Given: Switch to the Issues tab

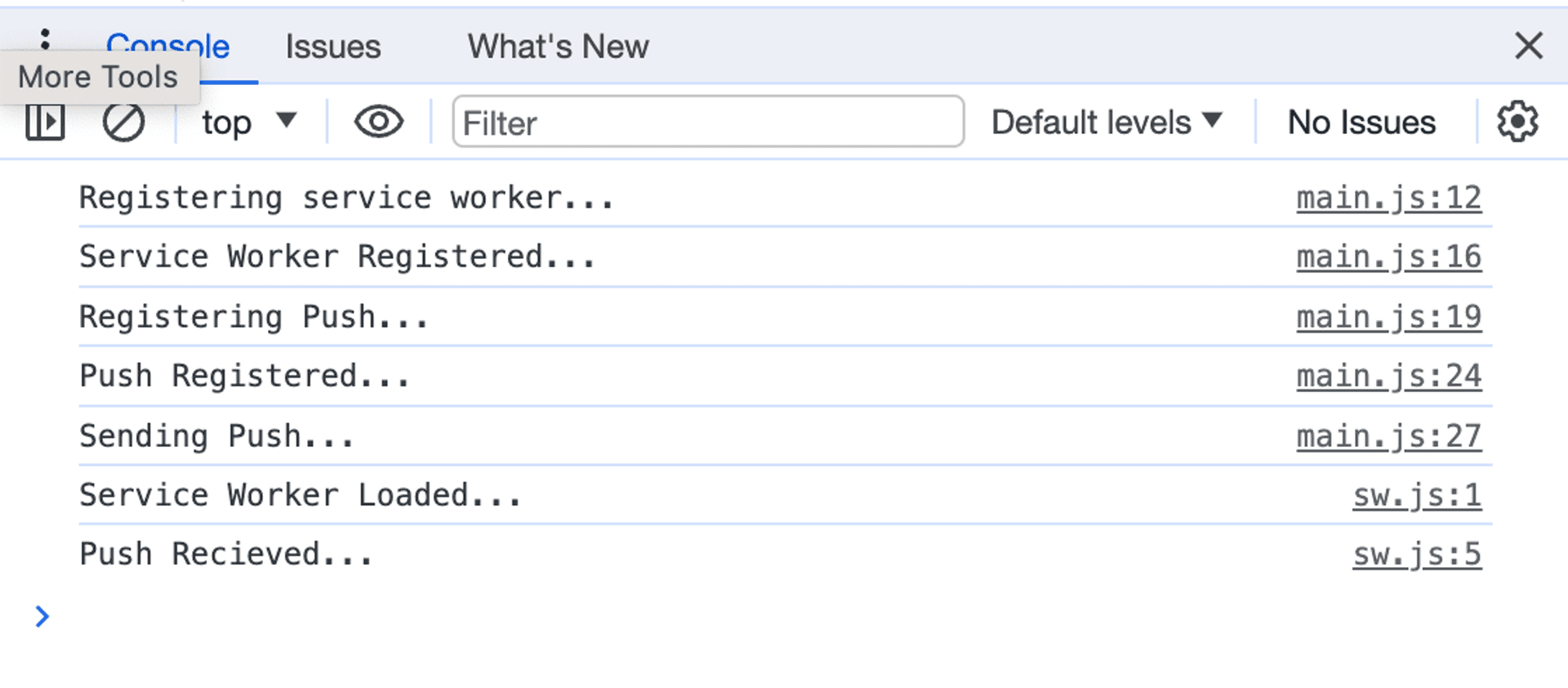Looking at the screenshot, I should point(332,47).
